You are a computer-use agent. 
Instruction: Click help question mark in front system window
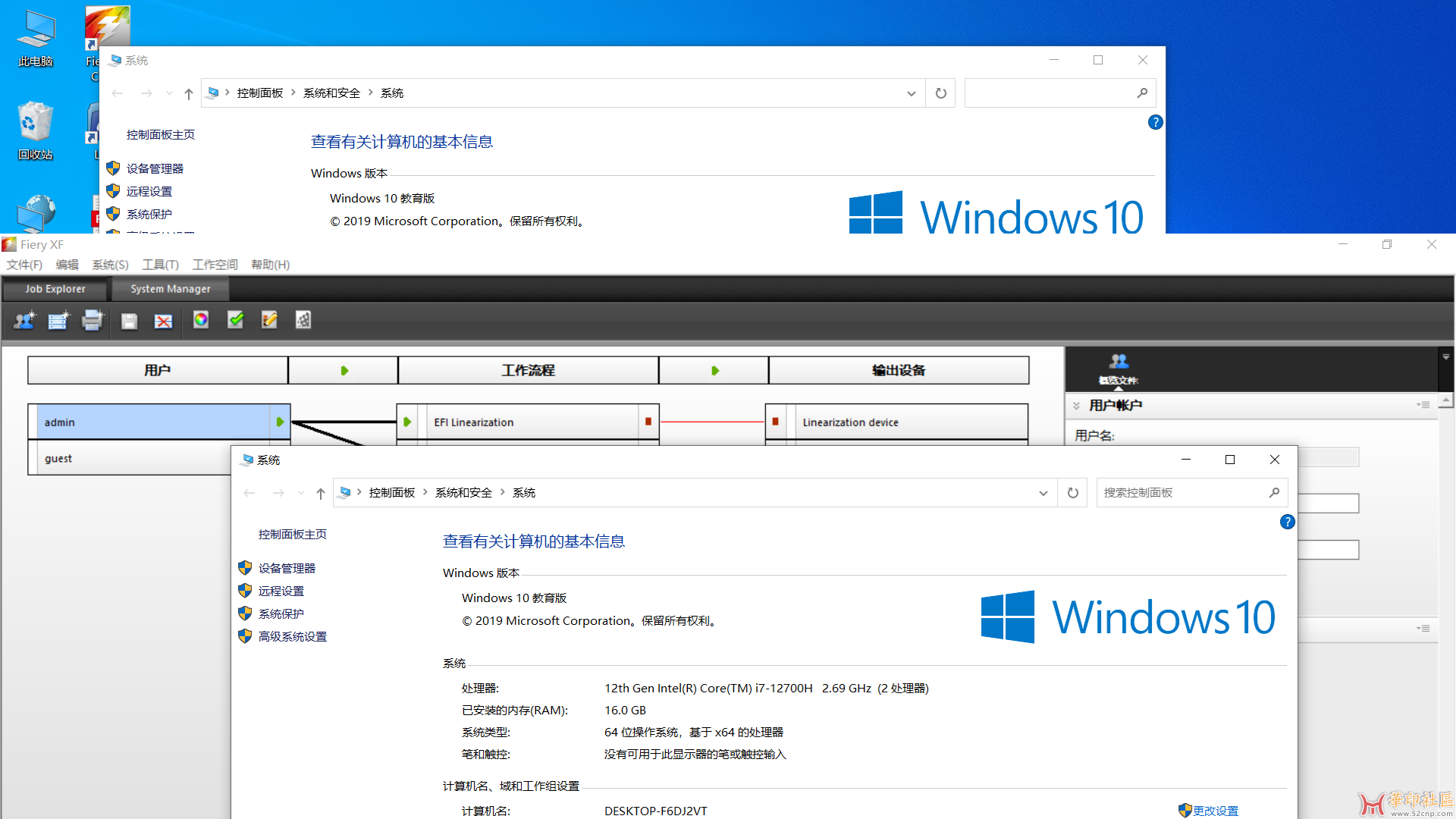coord(1287,522)
